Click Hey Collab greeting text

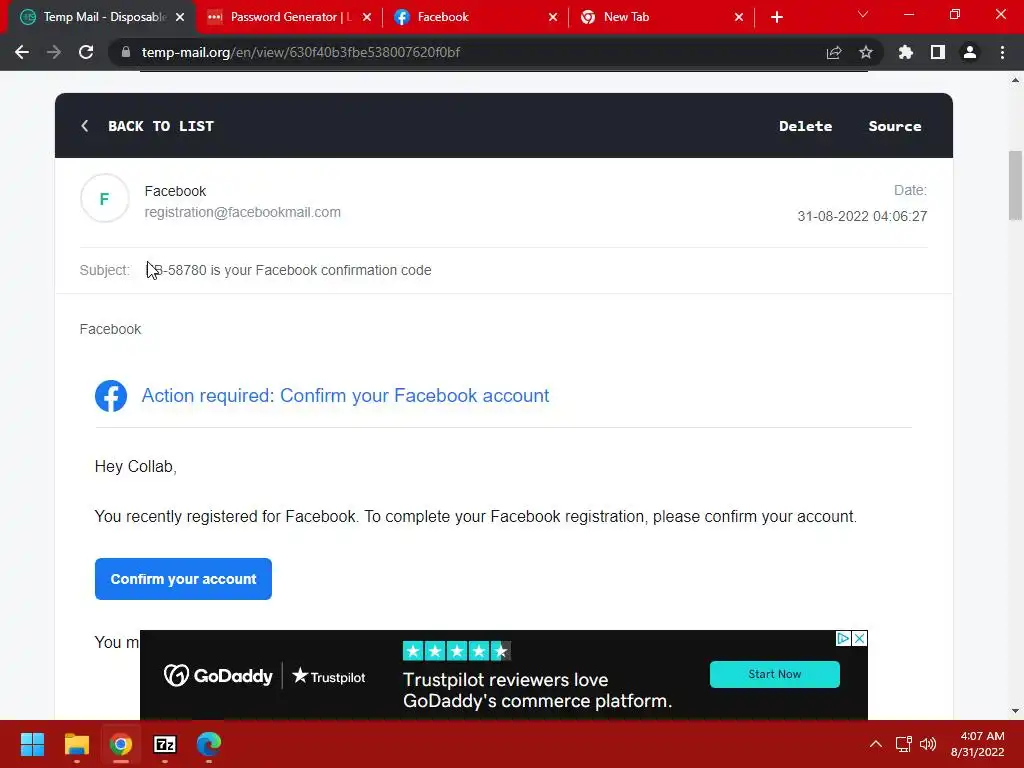(136, 466)
